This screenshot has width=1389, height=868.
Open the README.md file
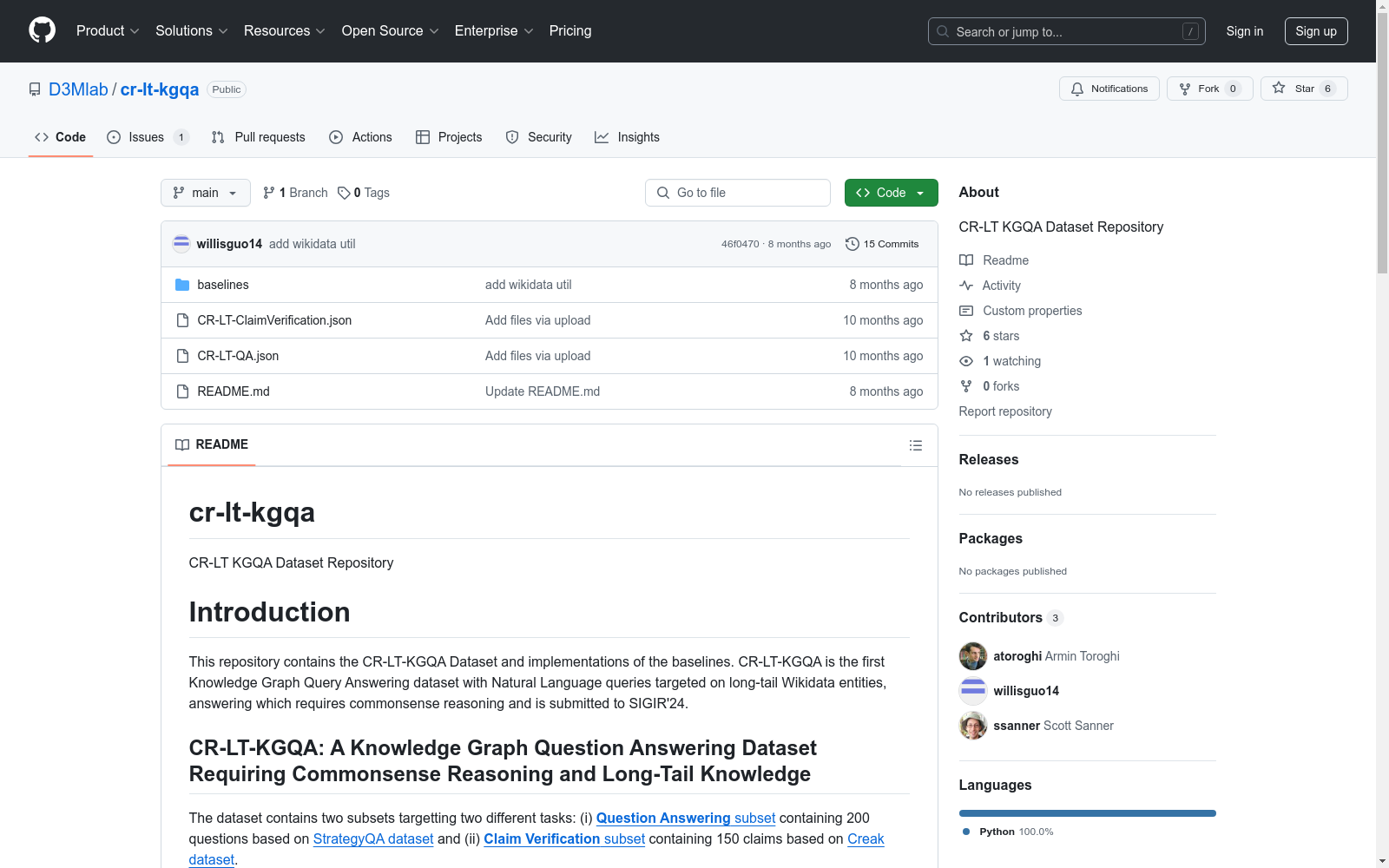[234, 391]
